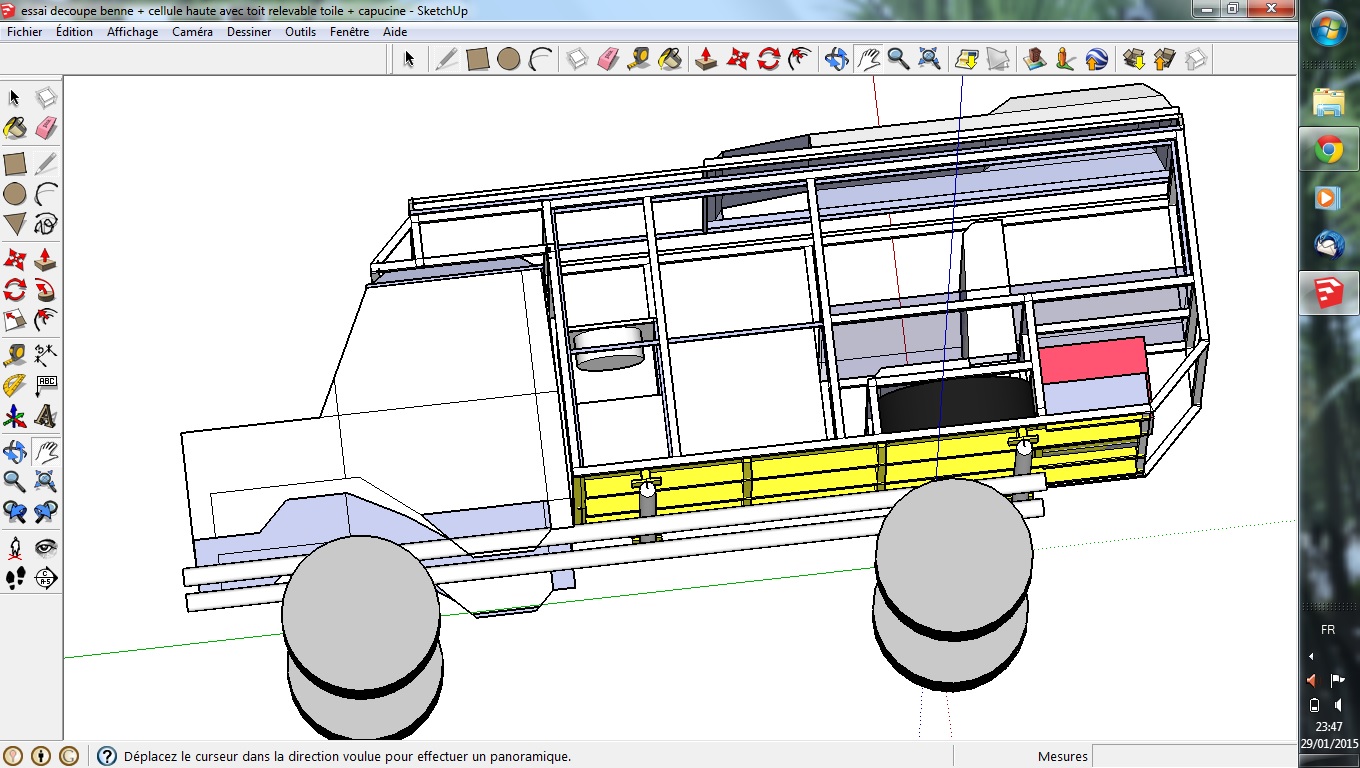Select the 3D Text tool
The width and height of the screenshot is (1360, 768).
click(x=46, y=416)
